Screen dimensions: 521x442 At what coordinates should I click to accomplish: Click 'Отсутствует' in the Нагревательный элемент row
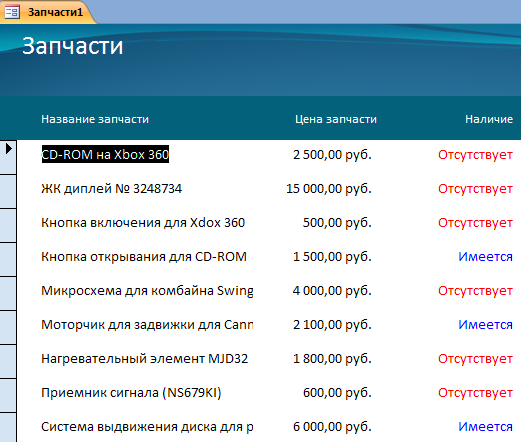pyautogui.click(x=475, y=359)
